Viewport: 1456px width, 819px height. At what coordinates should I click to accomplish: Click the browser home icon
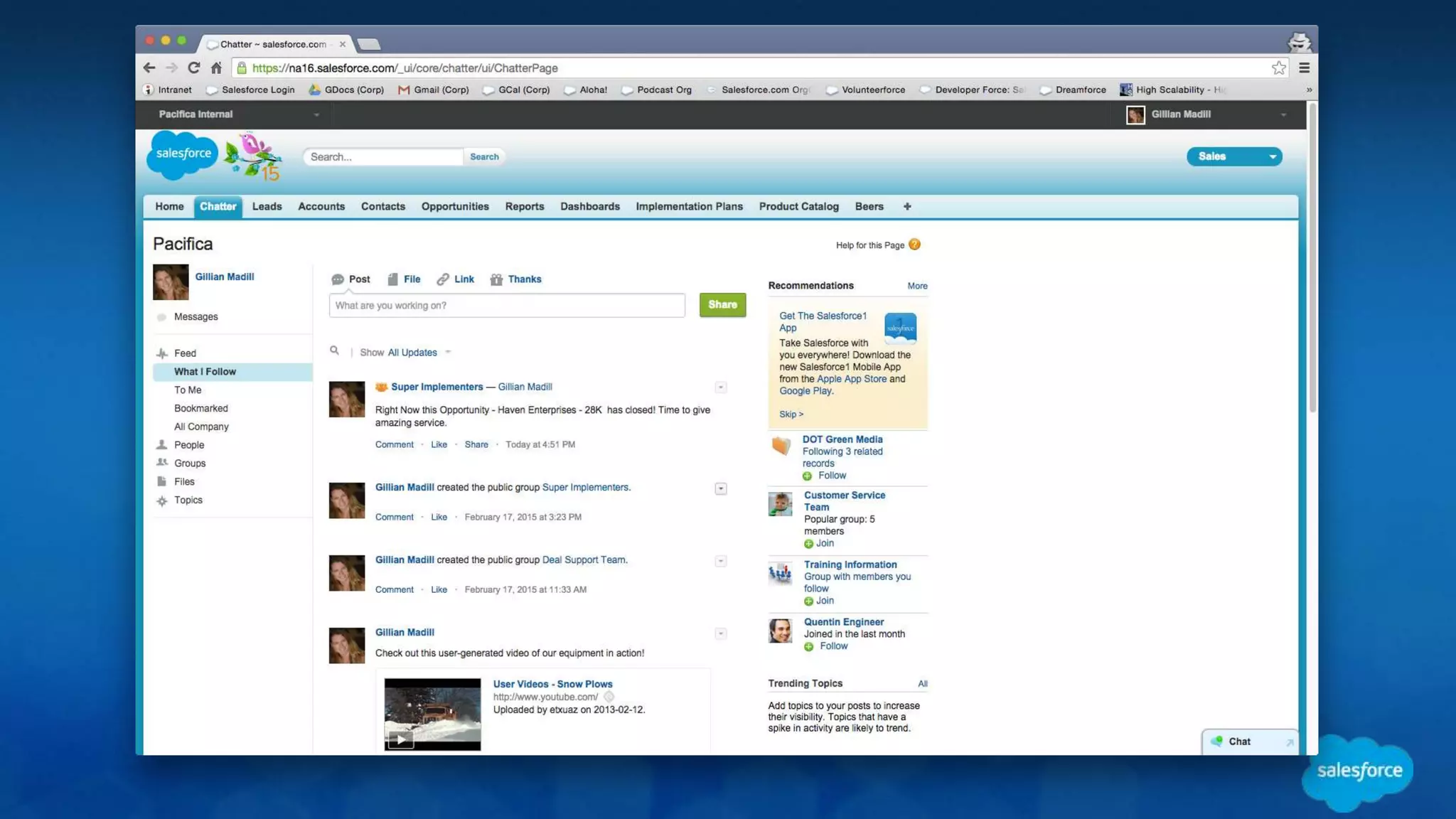[216, 68]
